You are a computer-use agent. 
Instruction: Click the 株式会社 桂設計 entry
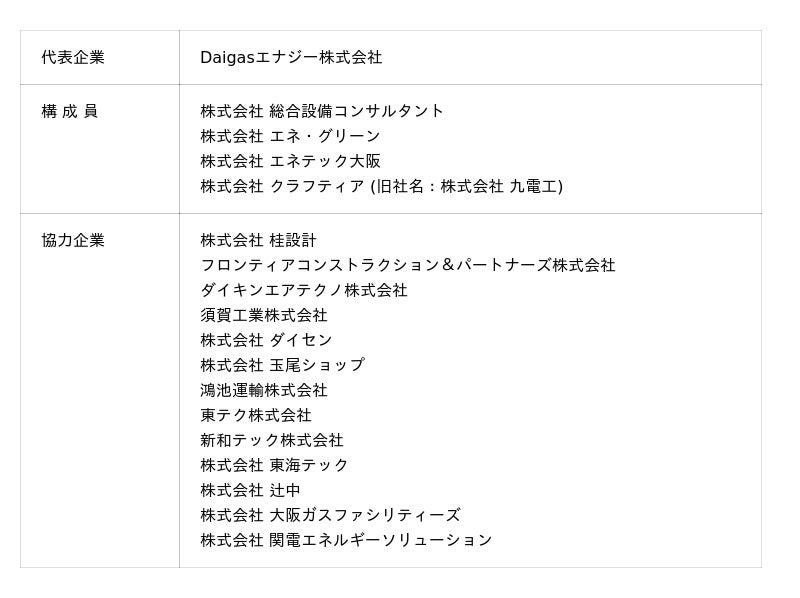tap(258, 240)
